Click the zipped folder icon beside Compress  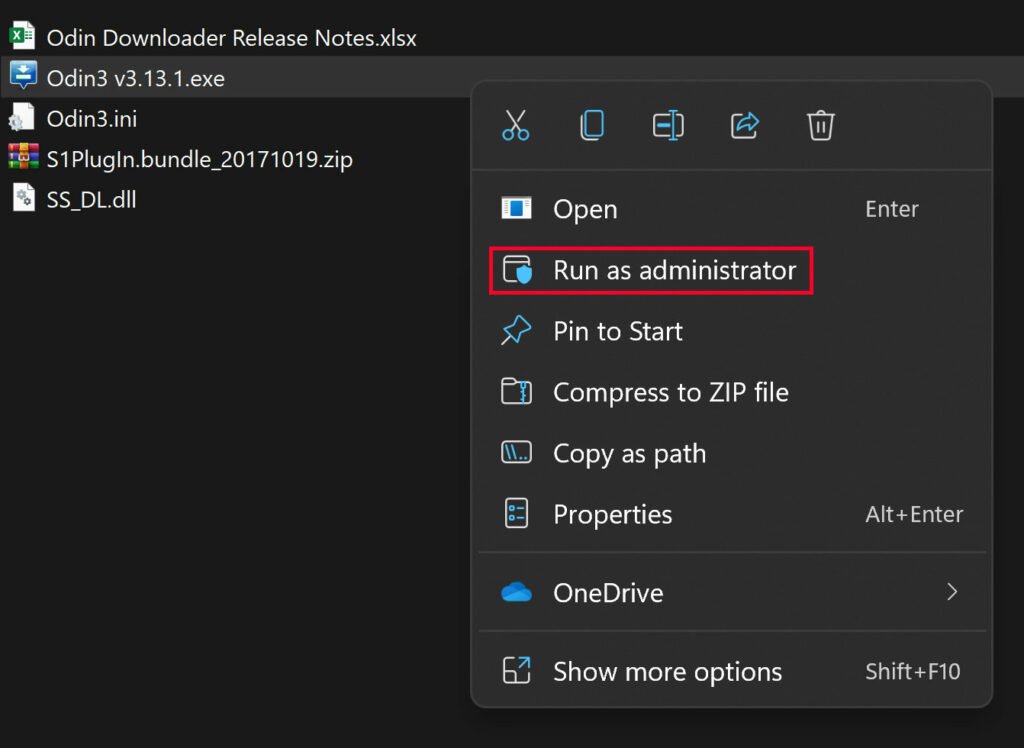(x=516, y=391)
